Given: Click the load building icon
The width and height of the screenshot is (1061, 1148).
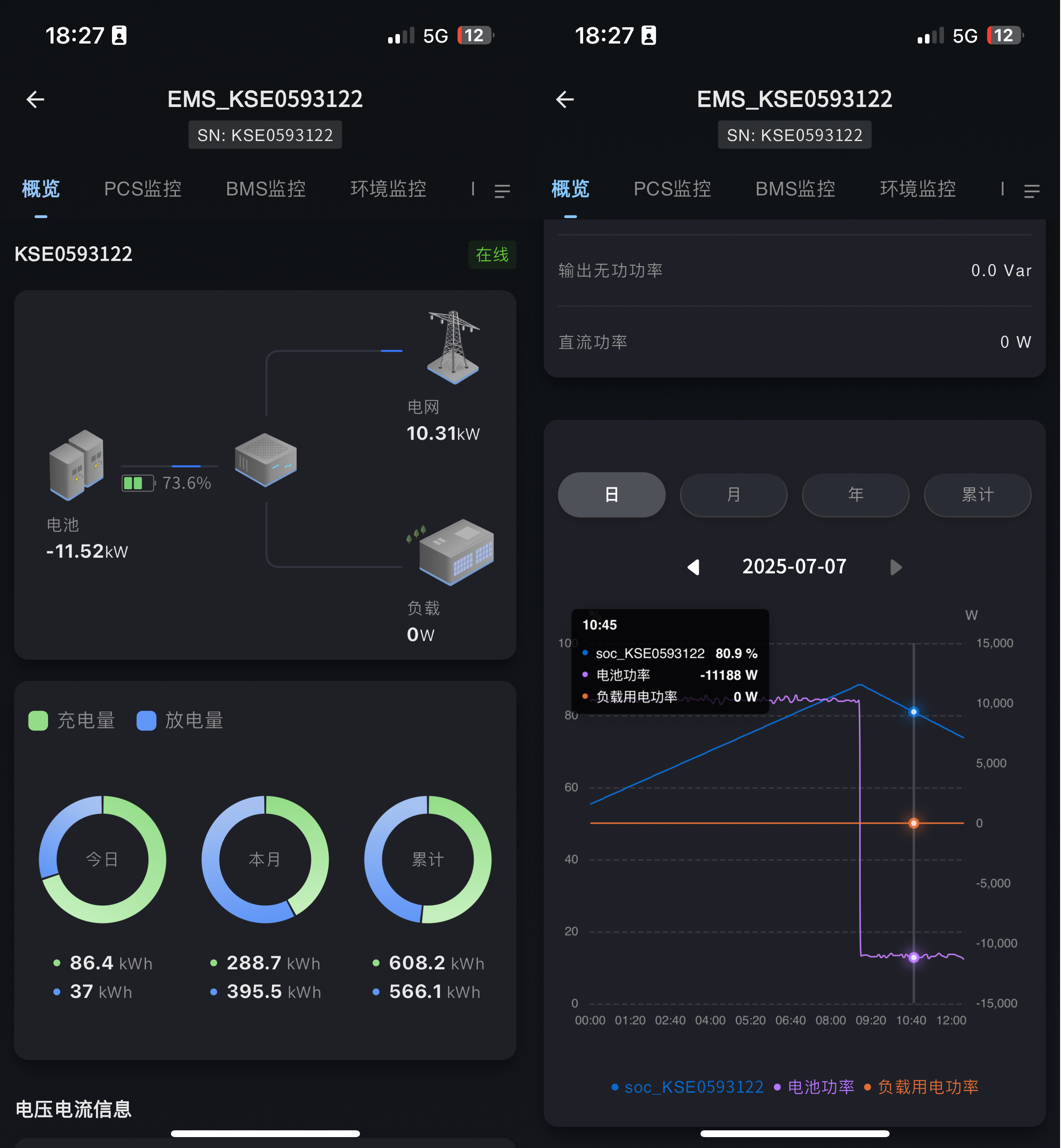Looking at the screenshot, I should click(456, 552).
